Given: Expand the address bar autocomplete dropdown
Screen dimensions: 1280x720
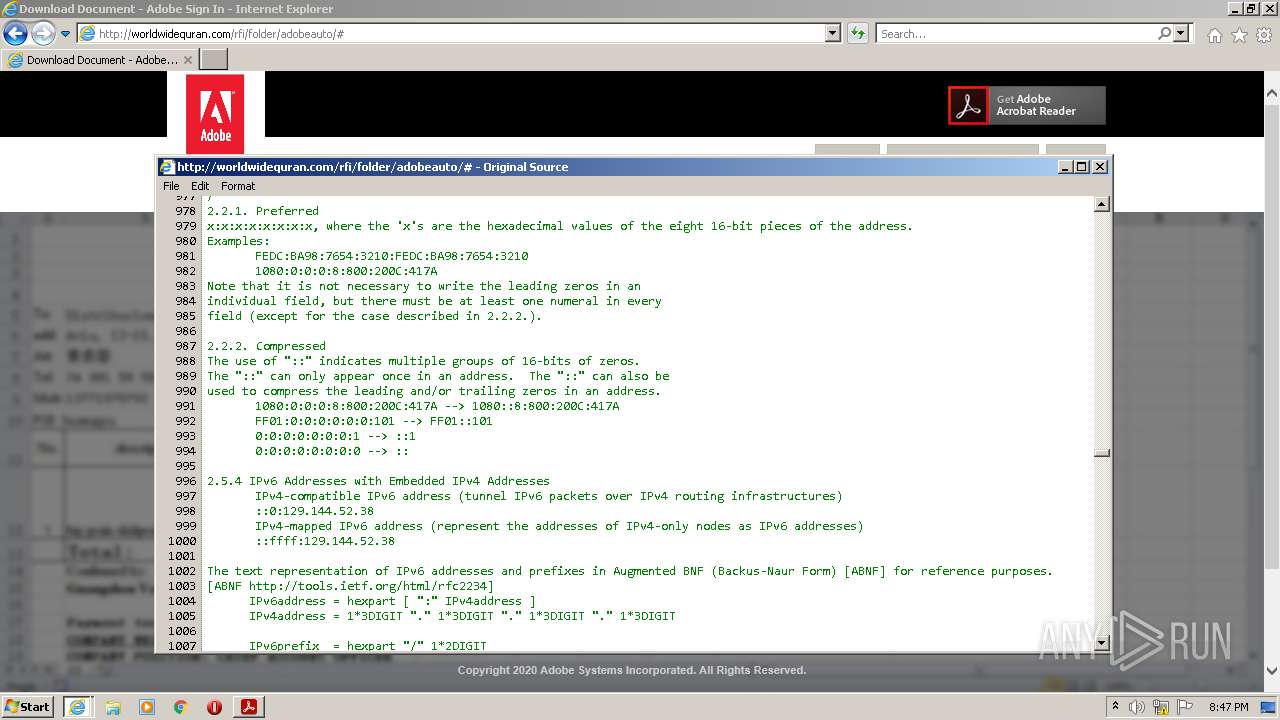Looking at the screenshot, I should coord(833,33).
